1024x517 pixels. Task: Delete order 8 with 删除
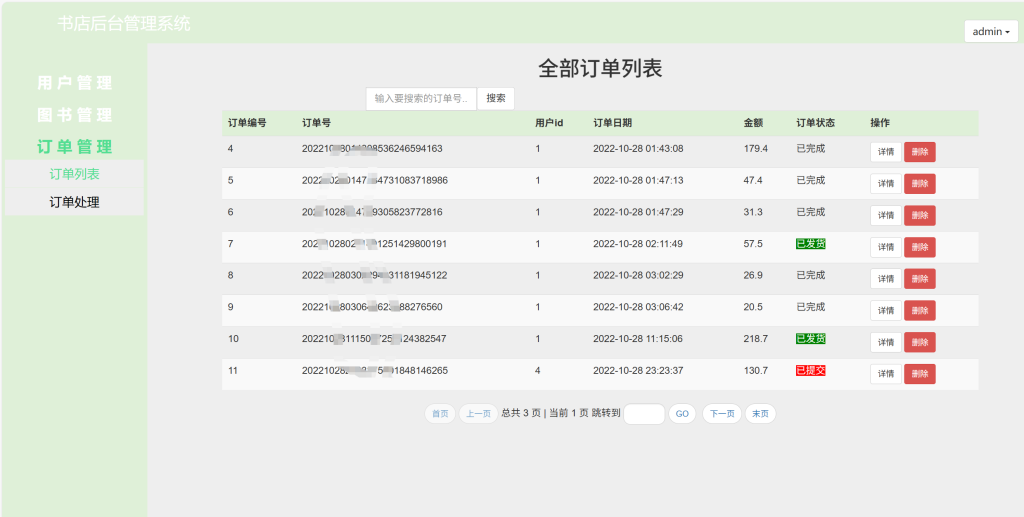click(x=920, y=279)
